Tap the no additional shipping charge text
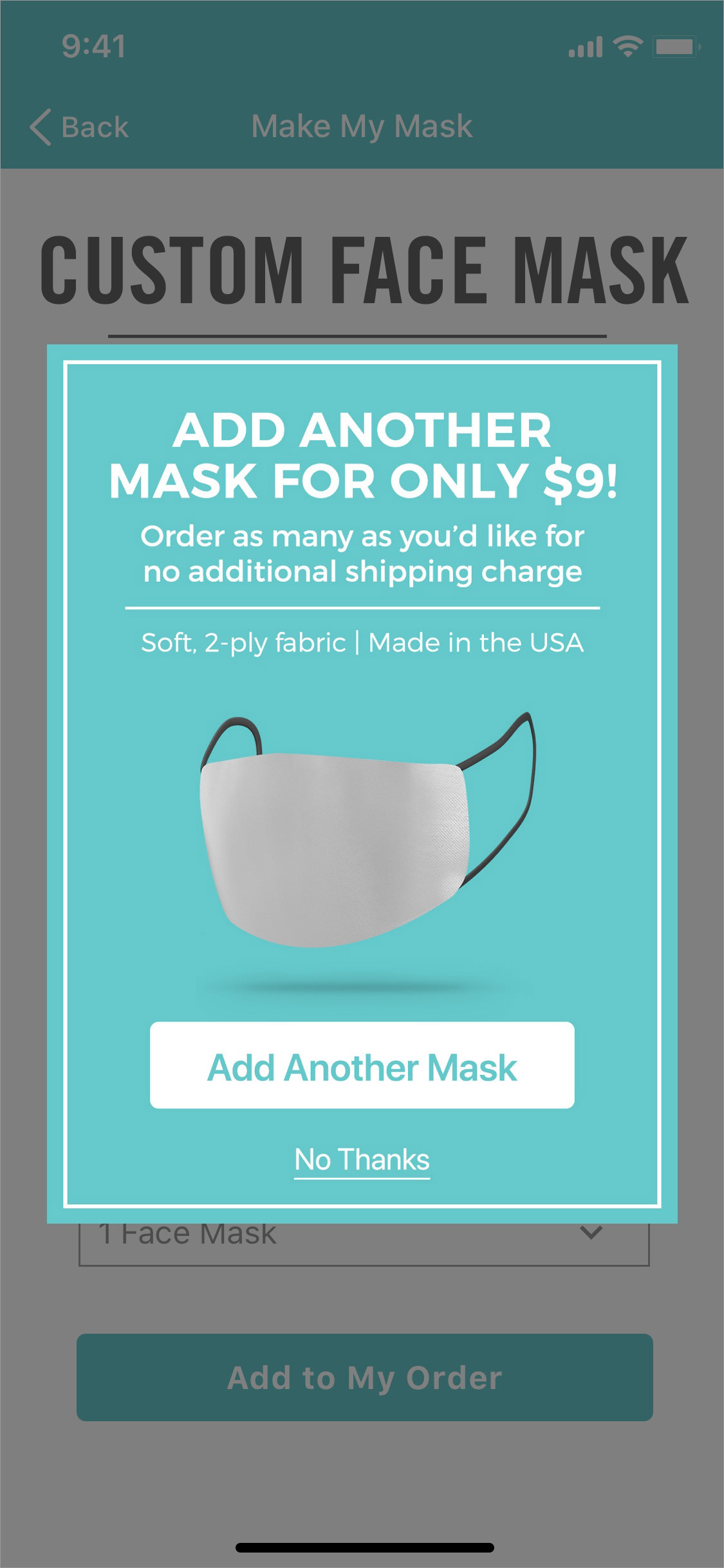 tap(362, 572)
